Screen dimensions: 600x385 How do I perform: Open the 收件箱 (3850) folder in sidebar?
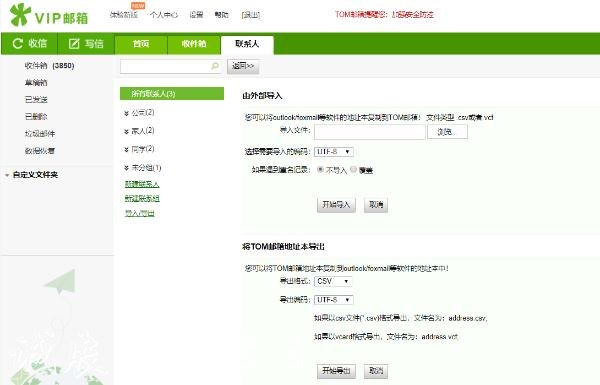49,65
